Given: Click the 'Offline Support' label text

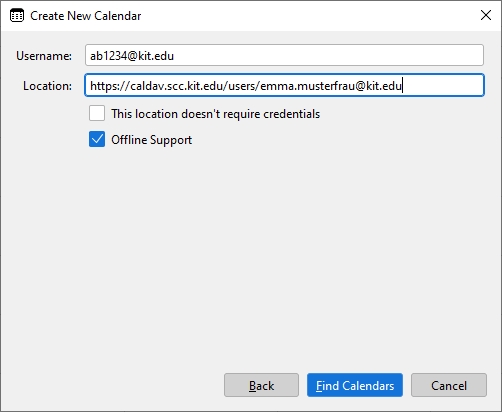Looking at the screenshot, I should coord(152,140).
